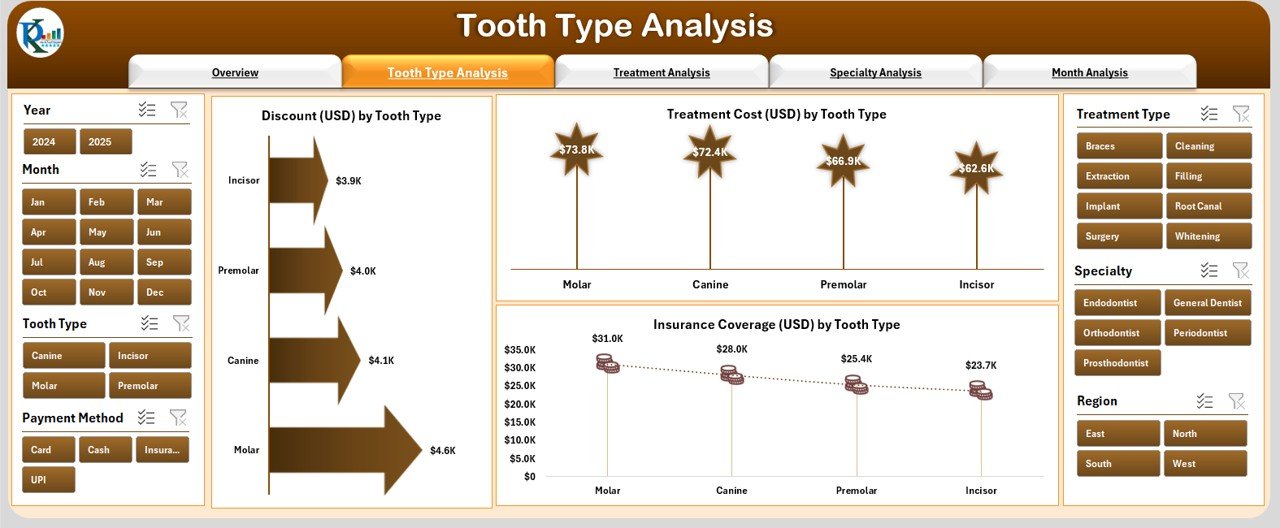1280x528 pixels.
Task: Select the Root Canal treatment button
Action: coord(1208,206)
